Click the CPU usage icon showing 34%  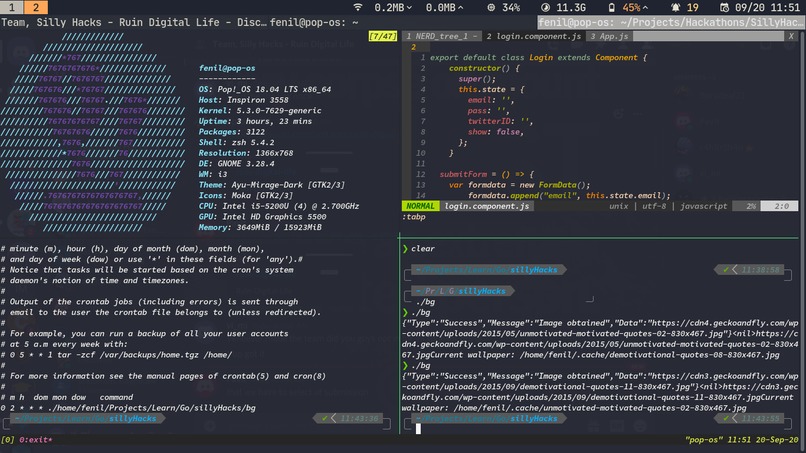491,7
